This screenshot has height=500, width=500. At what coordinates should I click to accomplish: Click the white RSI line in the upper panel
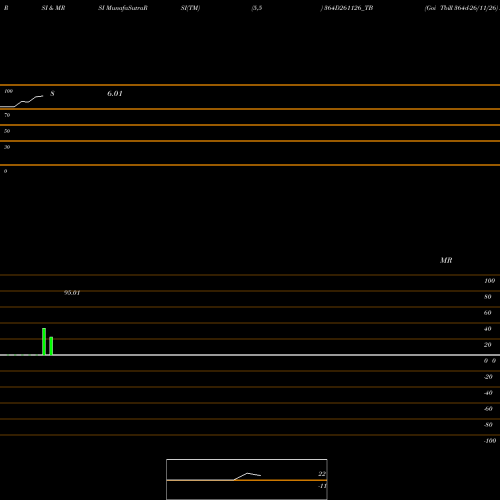(x=22, y=102)
